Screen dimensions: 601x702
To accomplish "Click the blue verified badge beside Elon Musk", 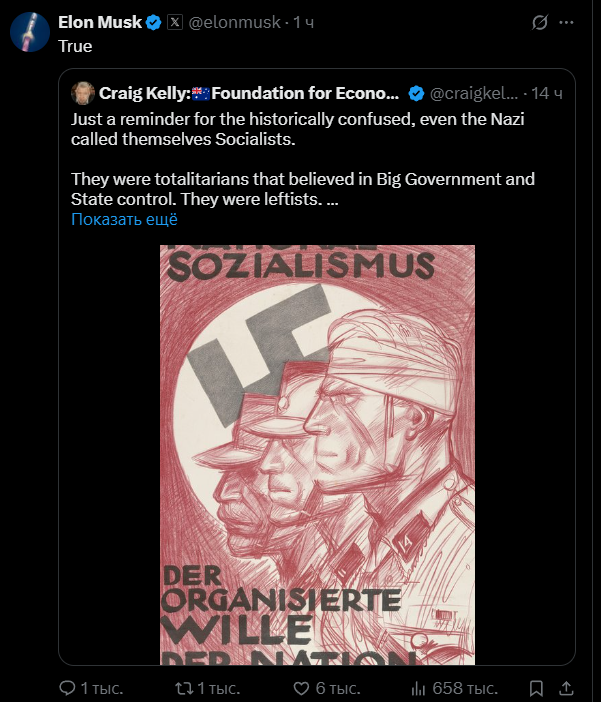I will click(154, 22).
